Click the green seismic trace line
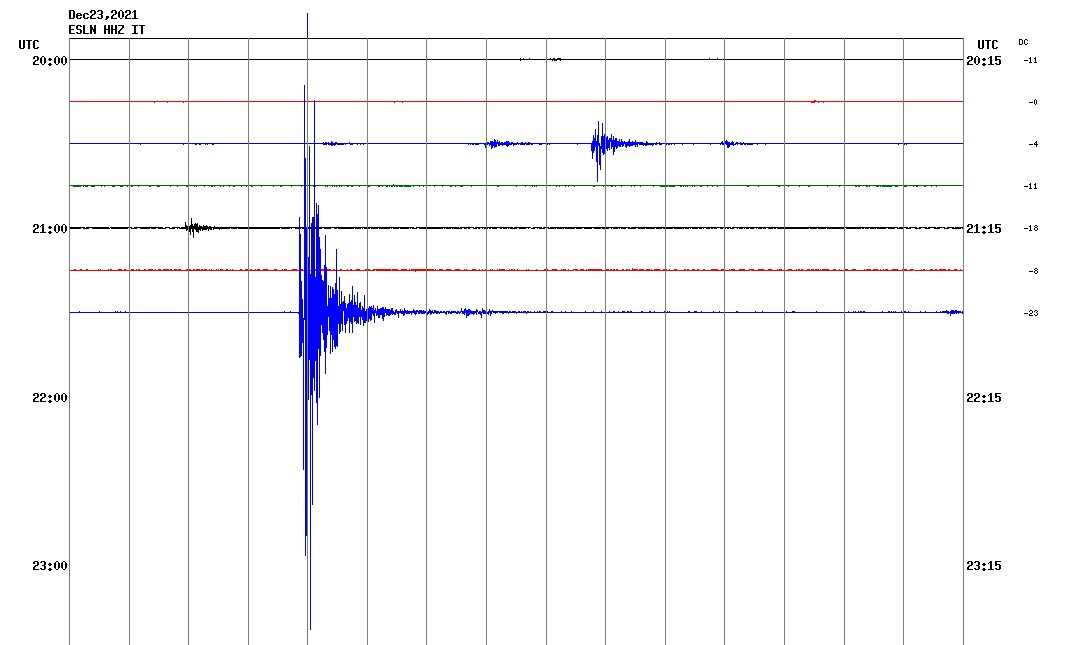Screen dimensions: 1067x645 point(500,186)
